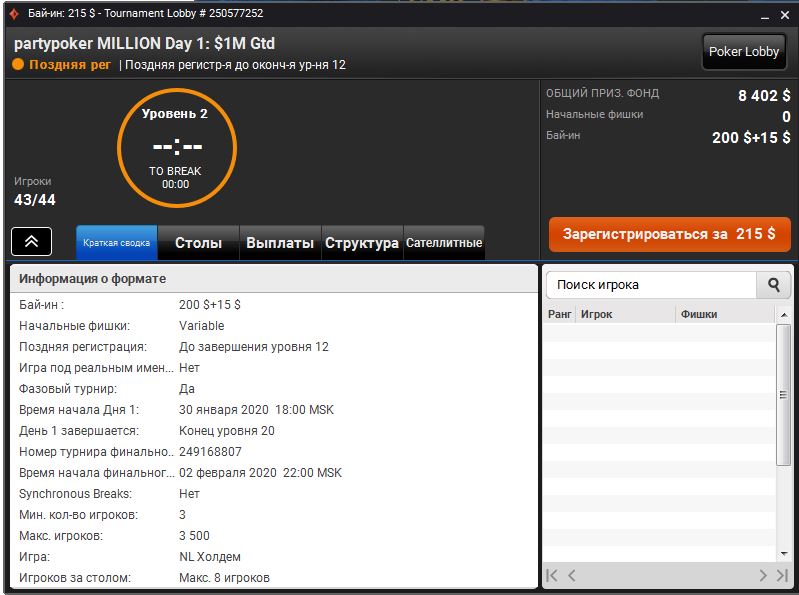Click the До завершения уровня 12 value
Screen dimensions: 799x595
(x=254, y=347)
